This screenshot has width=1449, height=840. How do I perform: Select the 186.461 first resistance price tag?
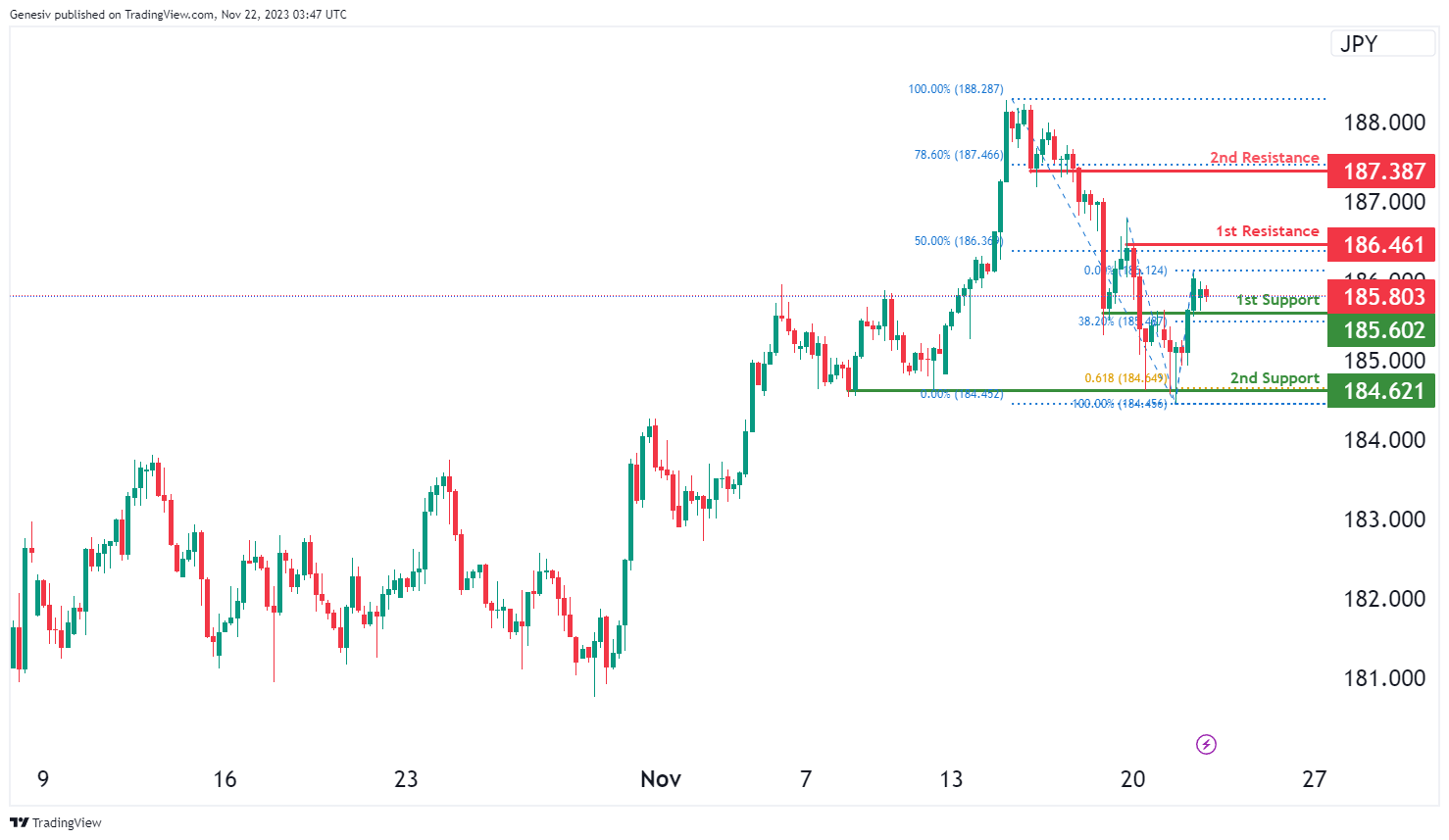click(x=1382, y=245)
